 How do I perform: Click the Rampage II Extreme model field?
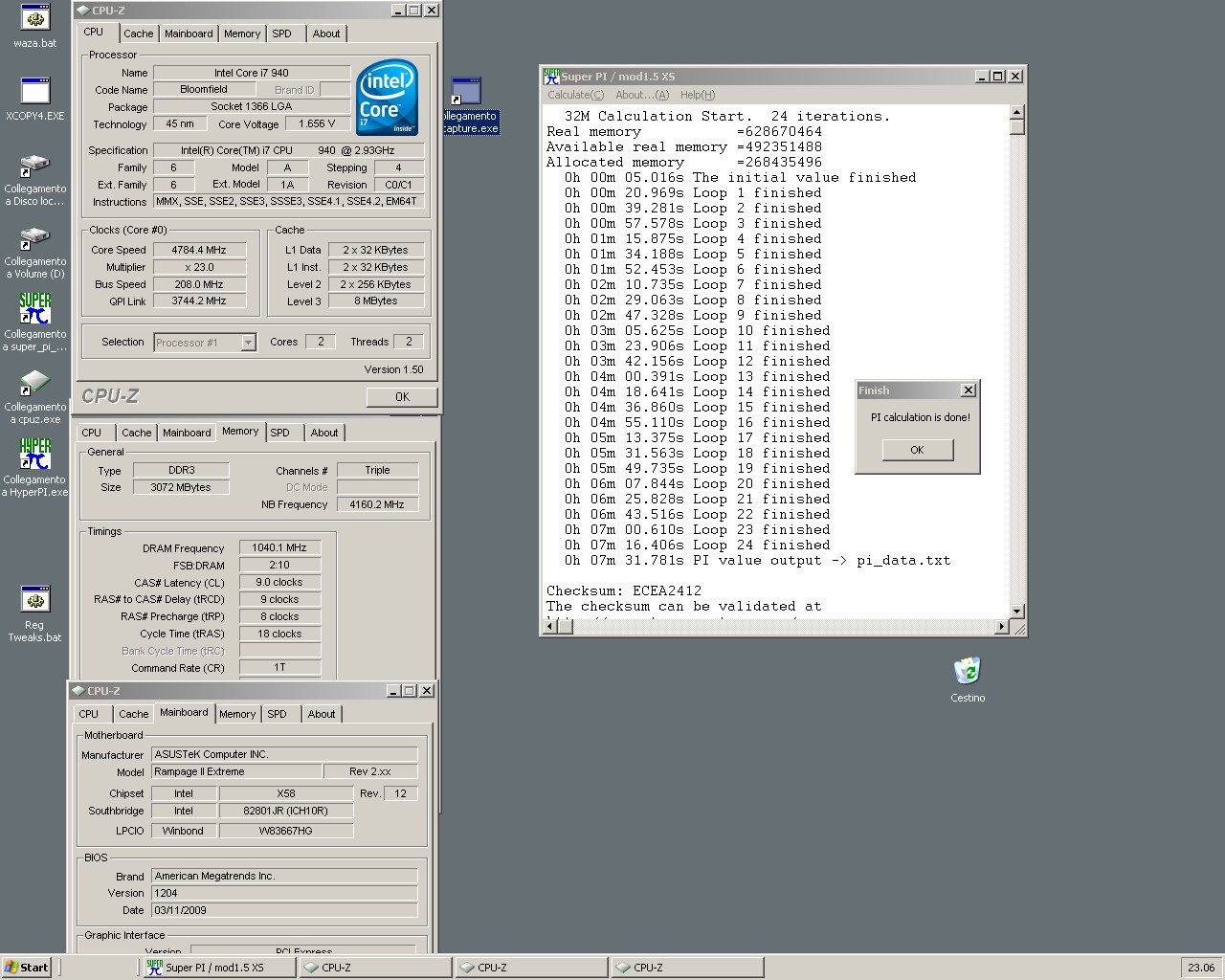click(x=234, y=771)
